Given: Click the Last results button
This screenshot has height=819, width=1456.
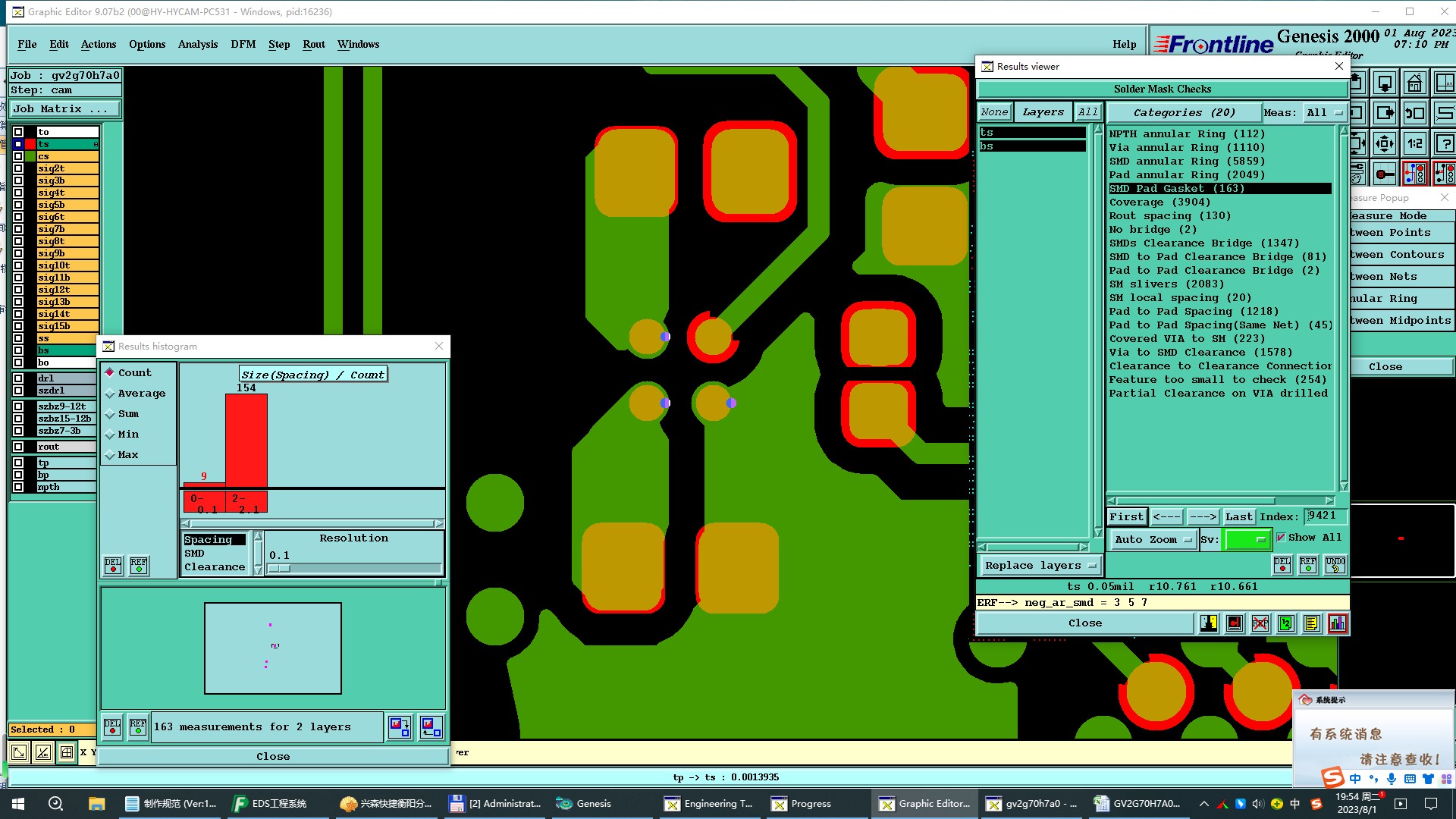Looking at the screenshot, I should [1238, 516].
